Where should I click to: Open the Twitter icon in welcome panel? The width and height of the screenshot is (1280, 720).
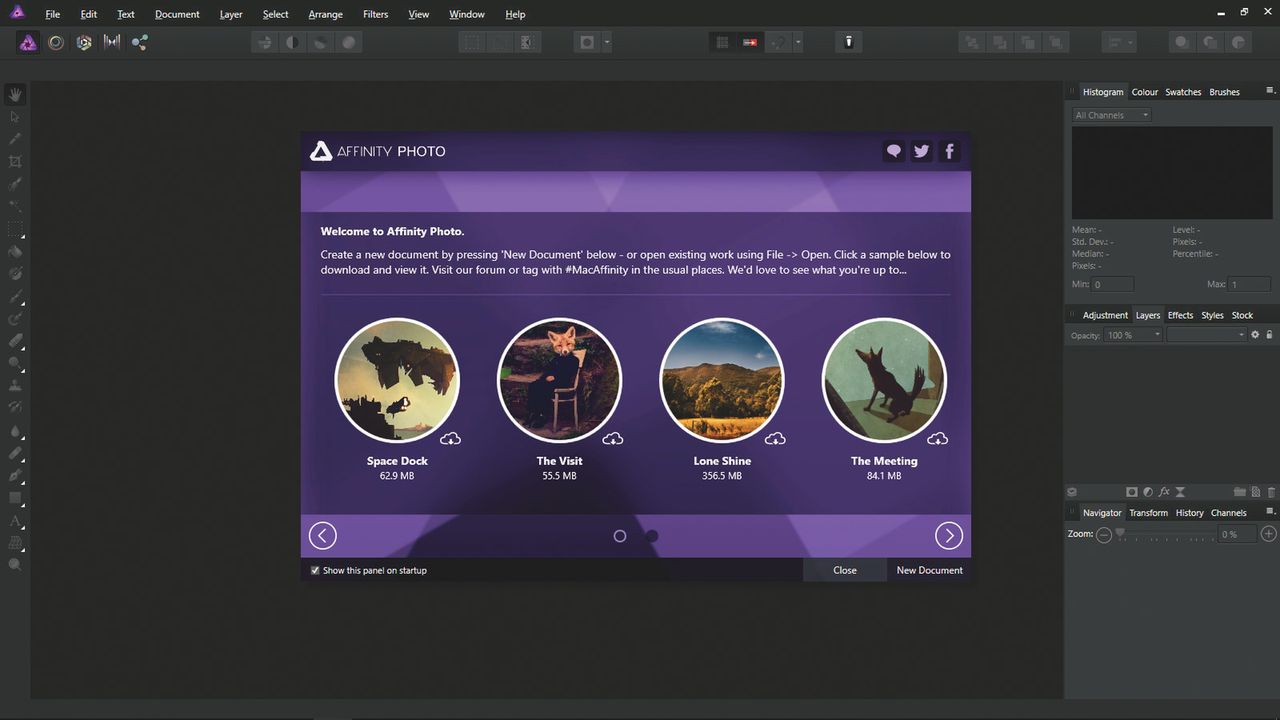[922, 151]
